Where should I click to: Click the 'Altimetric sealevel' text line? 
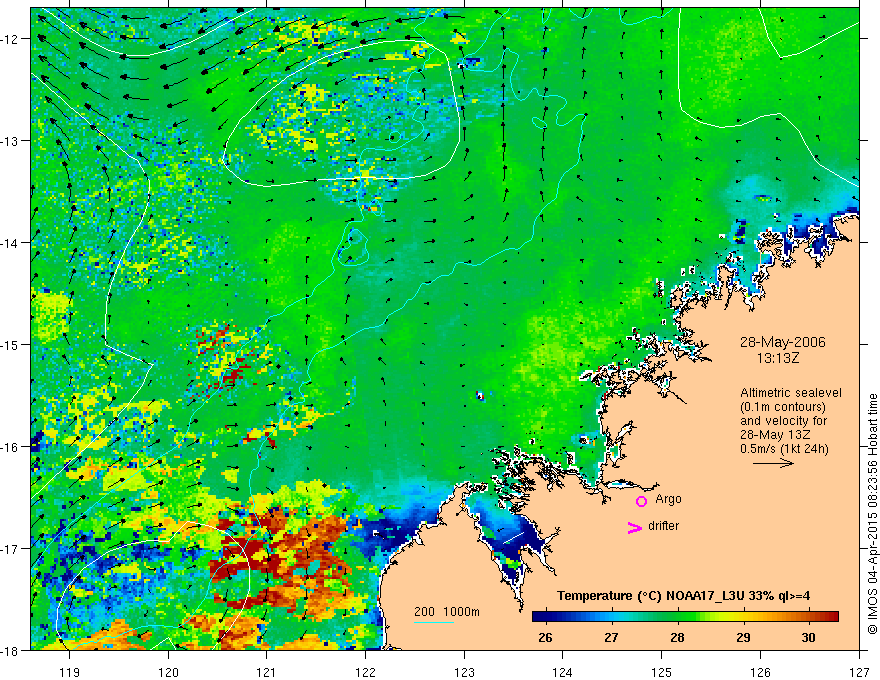coord(791,393)
